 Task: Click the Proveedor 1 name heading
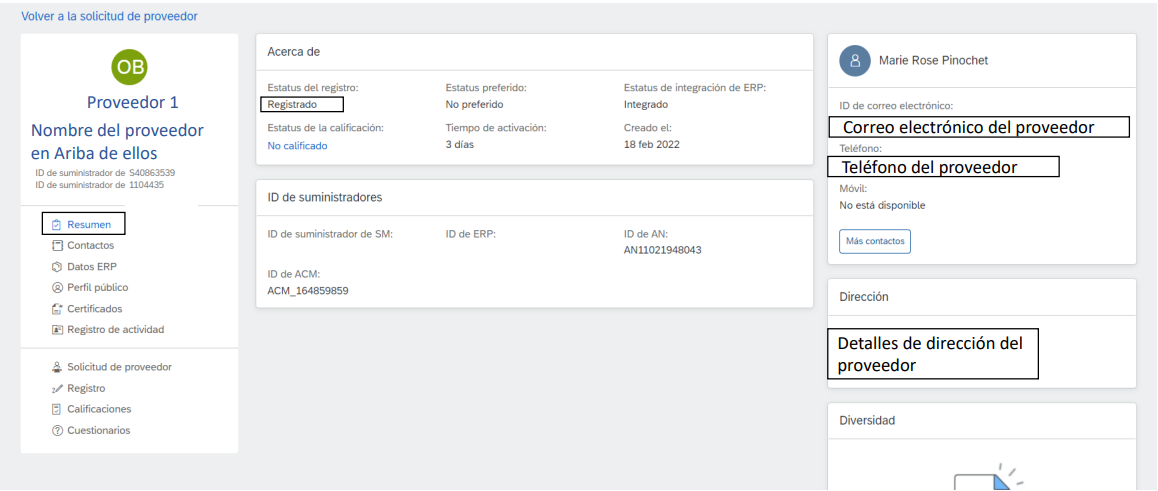(x=132, y=102)
